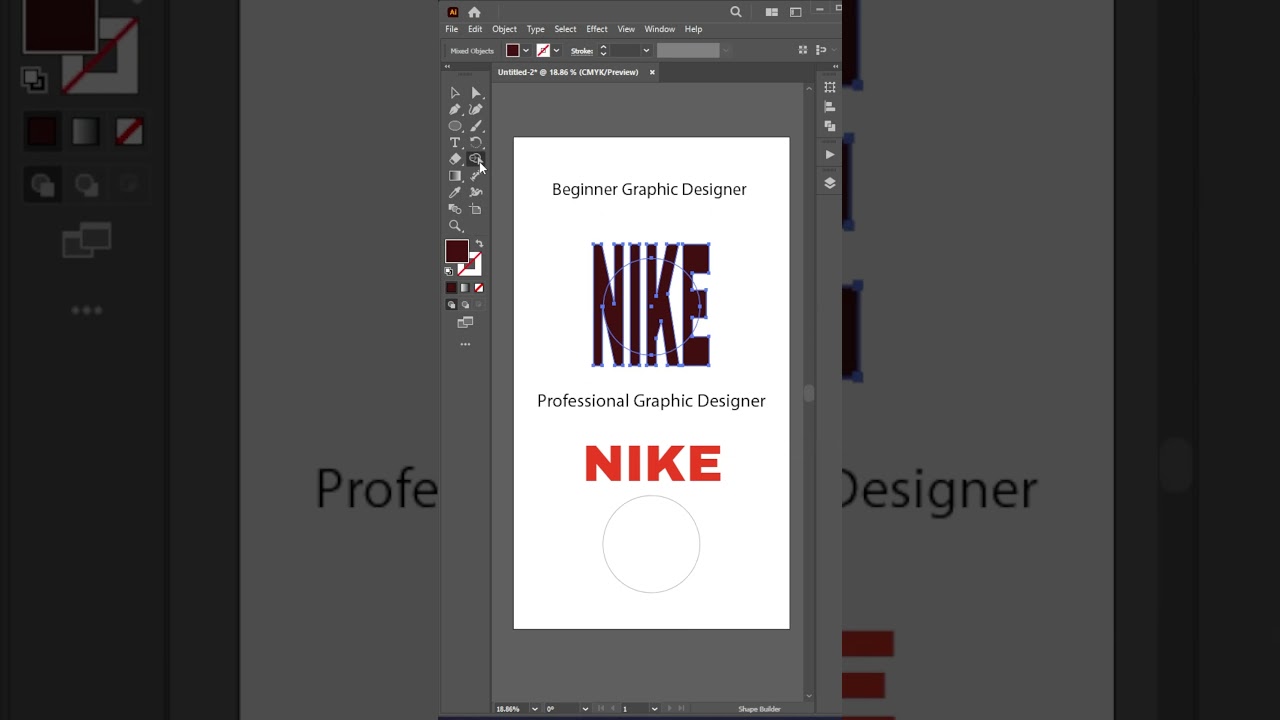Click stroke swatch in control bar
1280x720 pixels.
pos(543,51)
